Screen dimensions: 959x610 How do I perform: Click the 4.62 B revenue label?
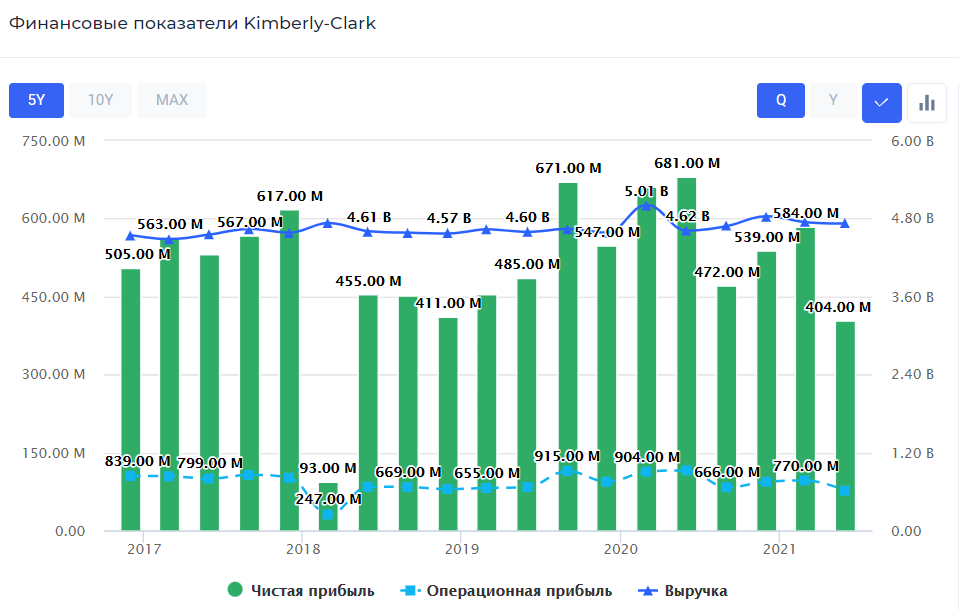pos(687,216)
